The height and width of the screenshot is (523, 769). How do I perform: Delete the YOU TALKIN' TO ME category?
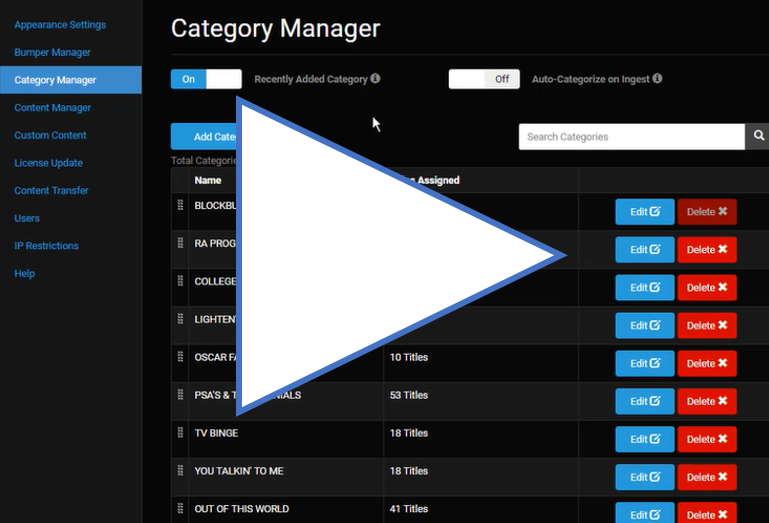click(x=707, y=477)
